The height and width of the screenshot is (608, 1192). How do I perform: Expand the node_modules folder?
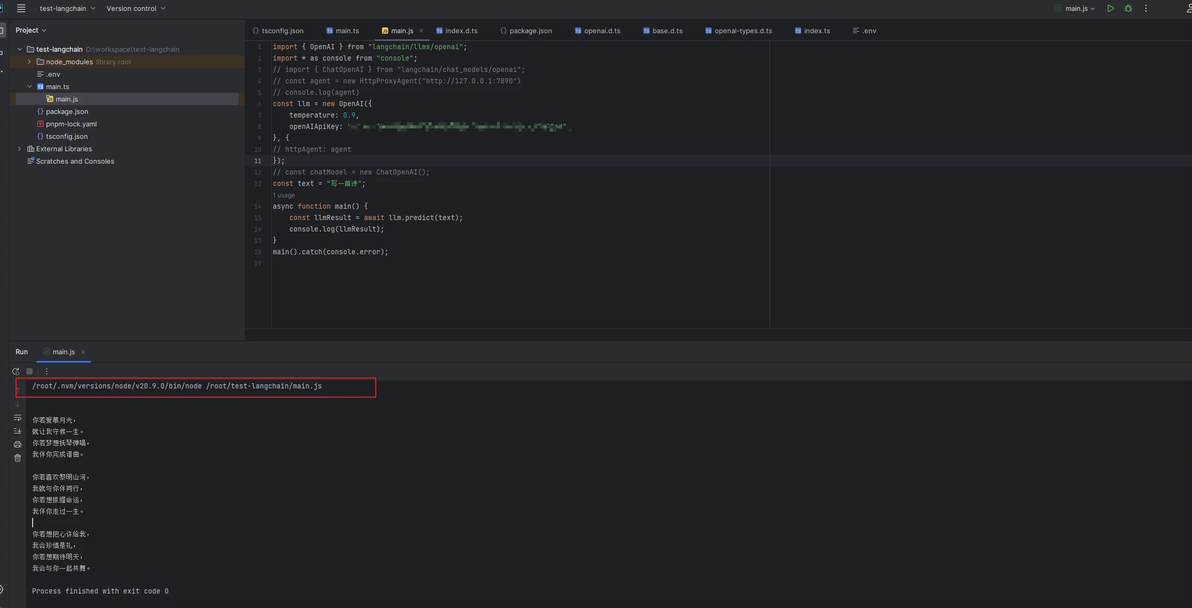click(x=29, y=62)
